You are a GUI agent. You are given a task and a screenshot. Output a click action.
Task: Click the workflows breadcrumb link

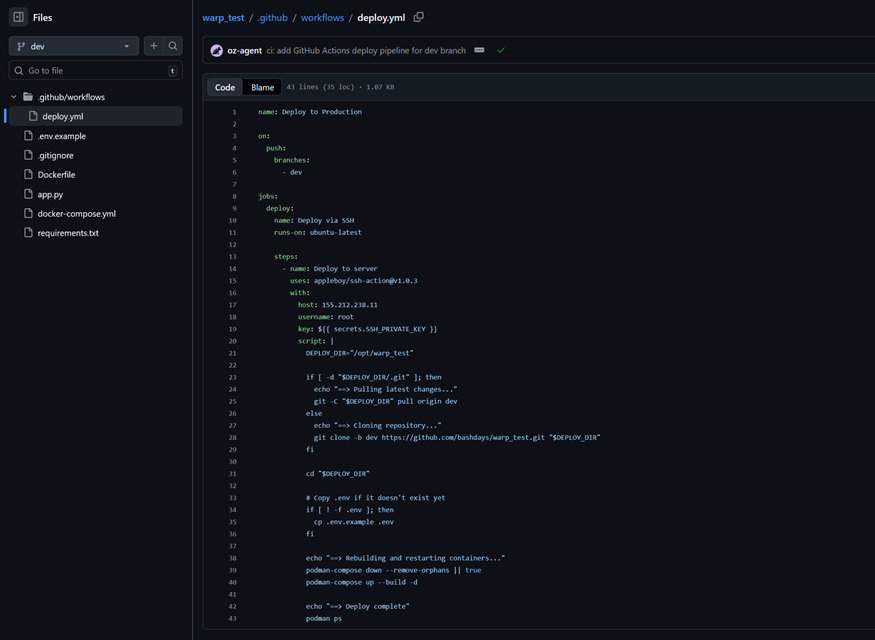click(x=322, y=17)
